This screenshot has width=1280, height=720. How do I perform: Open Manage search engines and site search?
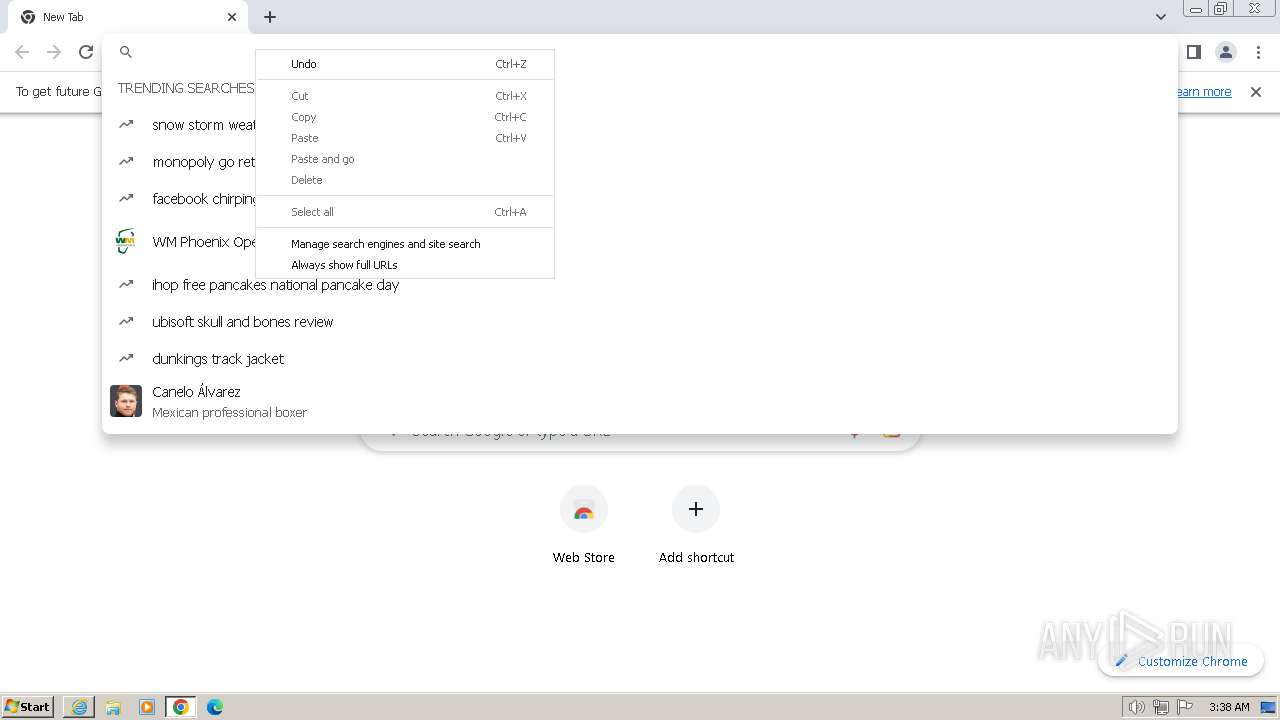click(405, 244)
